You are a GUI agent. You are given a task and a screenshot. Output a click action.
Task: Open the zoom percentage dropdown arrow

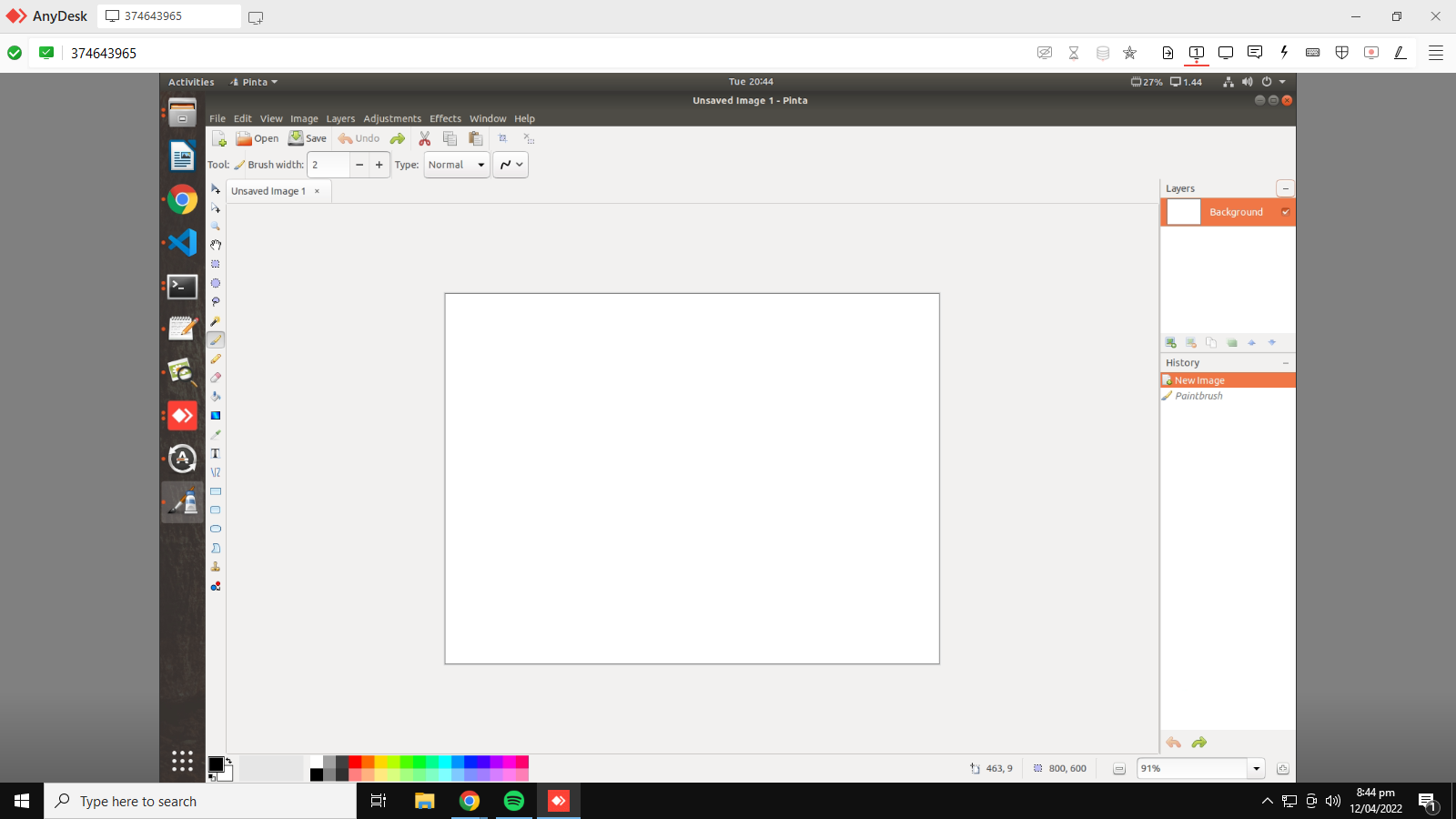(x=1257, y=769)
